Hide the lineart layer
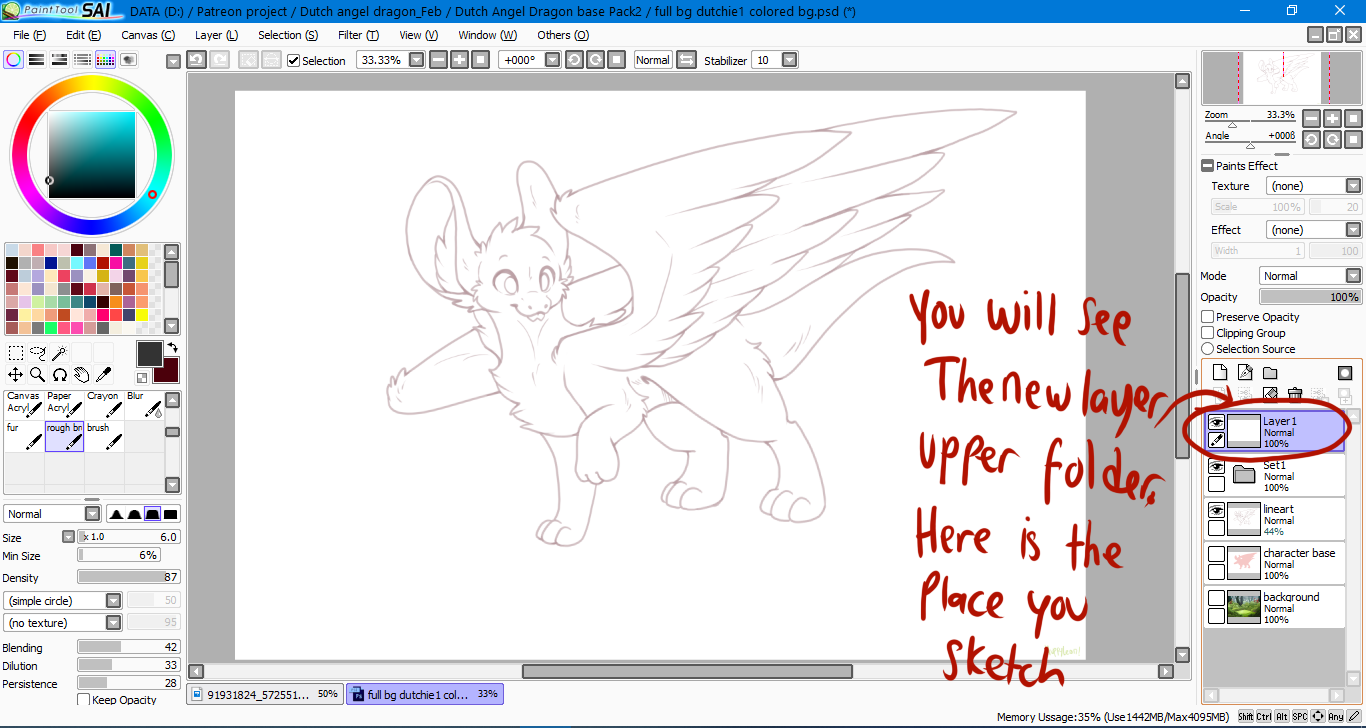This screenshot has width=1366, height=728. click(x=1216, y=510)
